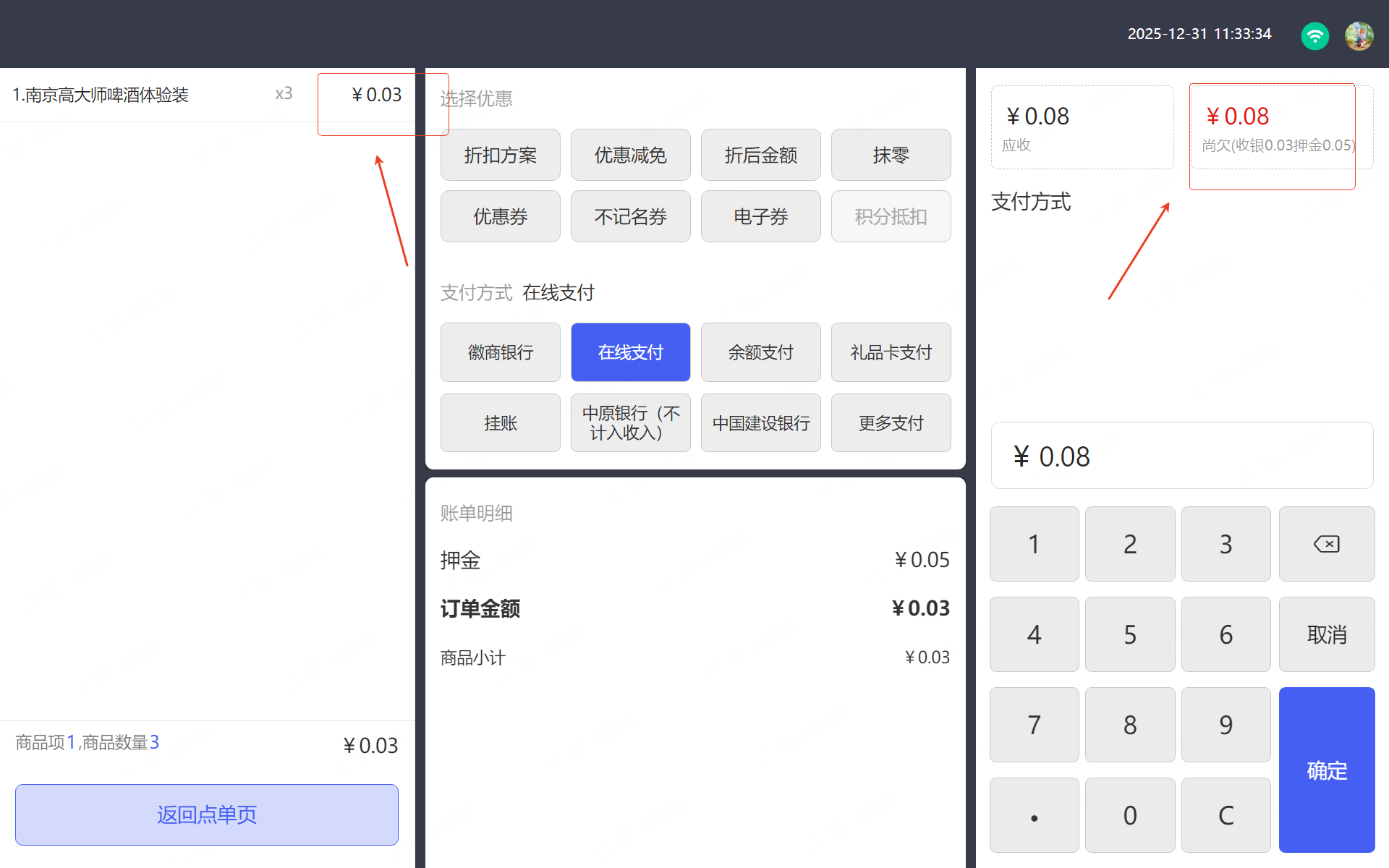The width and height of the screenshot is (1389, 868).
Task: Select 抹零 rounding option
Action: tap(891, 155)
